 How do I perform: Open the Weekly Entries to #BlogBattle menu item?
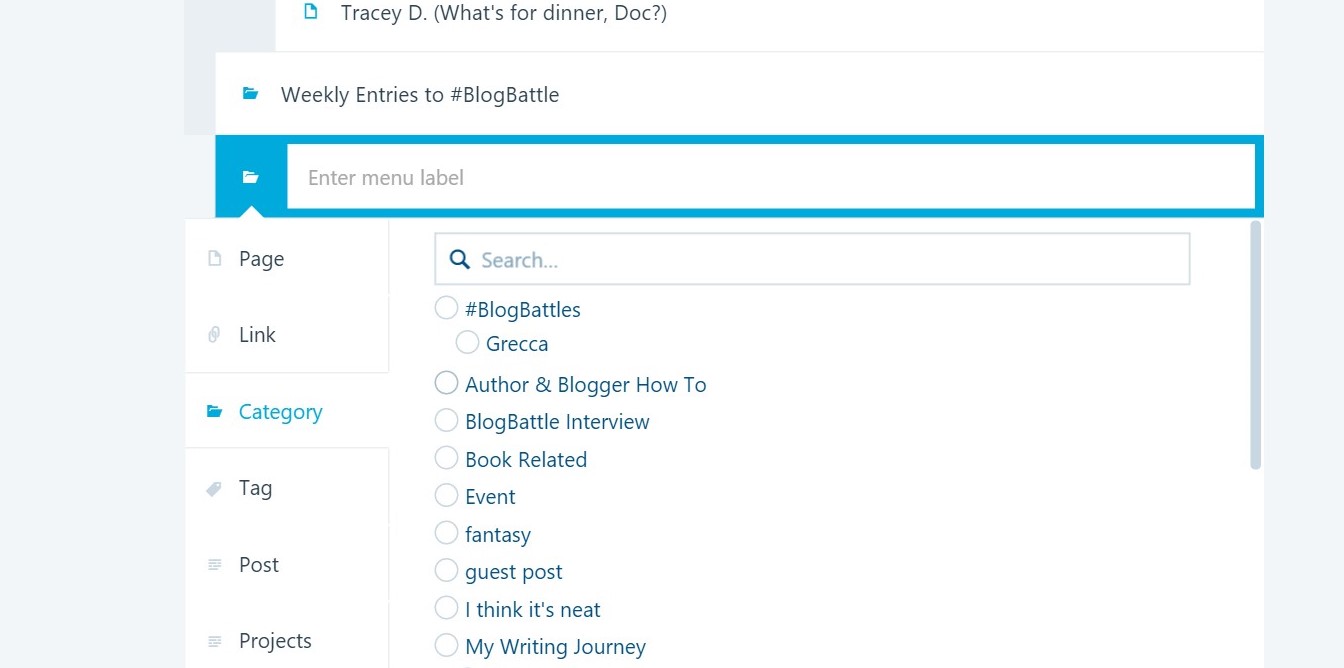[x=420, y=95]
